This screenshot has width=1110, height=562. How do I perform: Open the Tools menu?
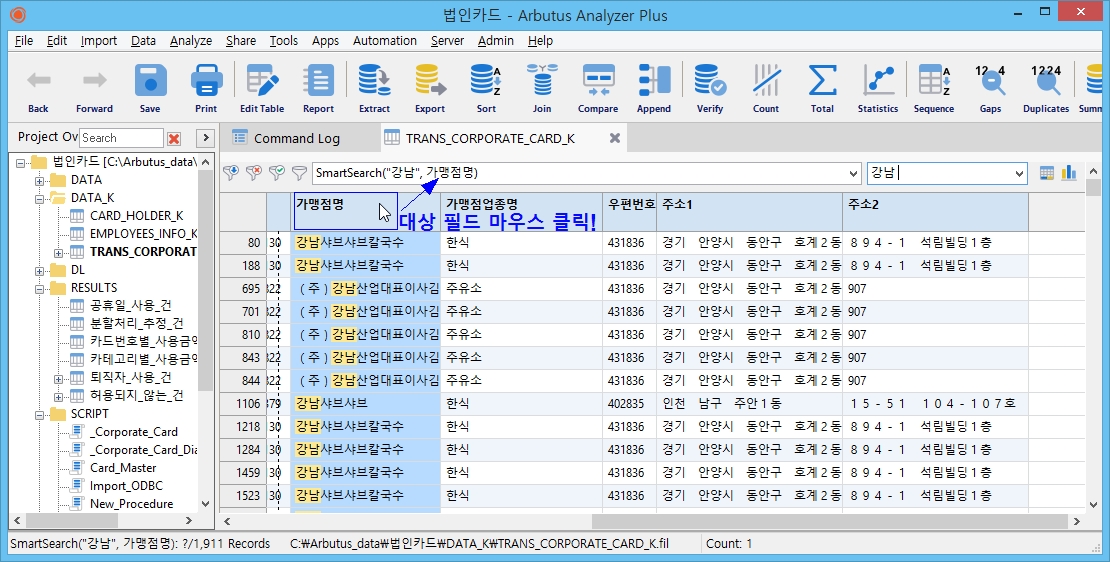tap(283, 40)
